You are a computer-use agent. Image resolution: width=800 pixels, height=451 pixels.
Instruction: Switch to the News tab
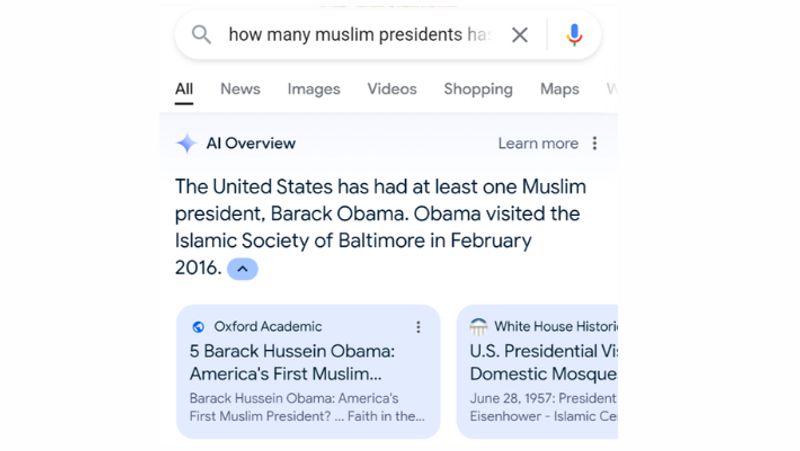(240, 89)
